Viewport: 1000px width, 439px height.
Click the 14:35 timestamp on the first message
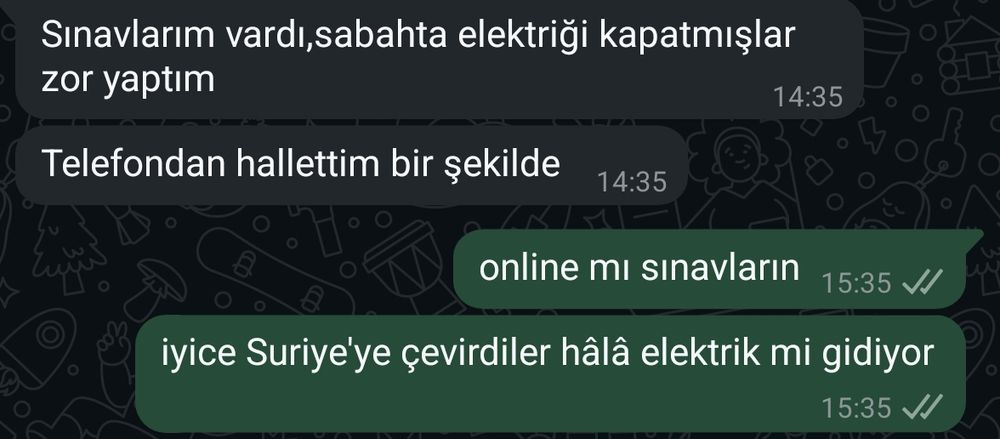[808, 98]
